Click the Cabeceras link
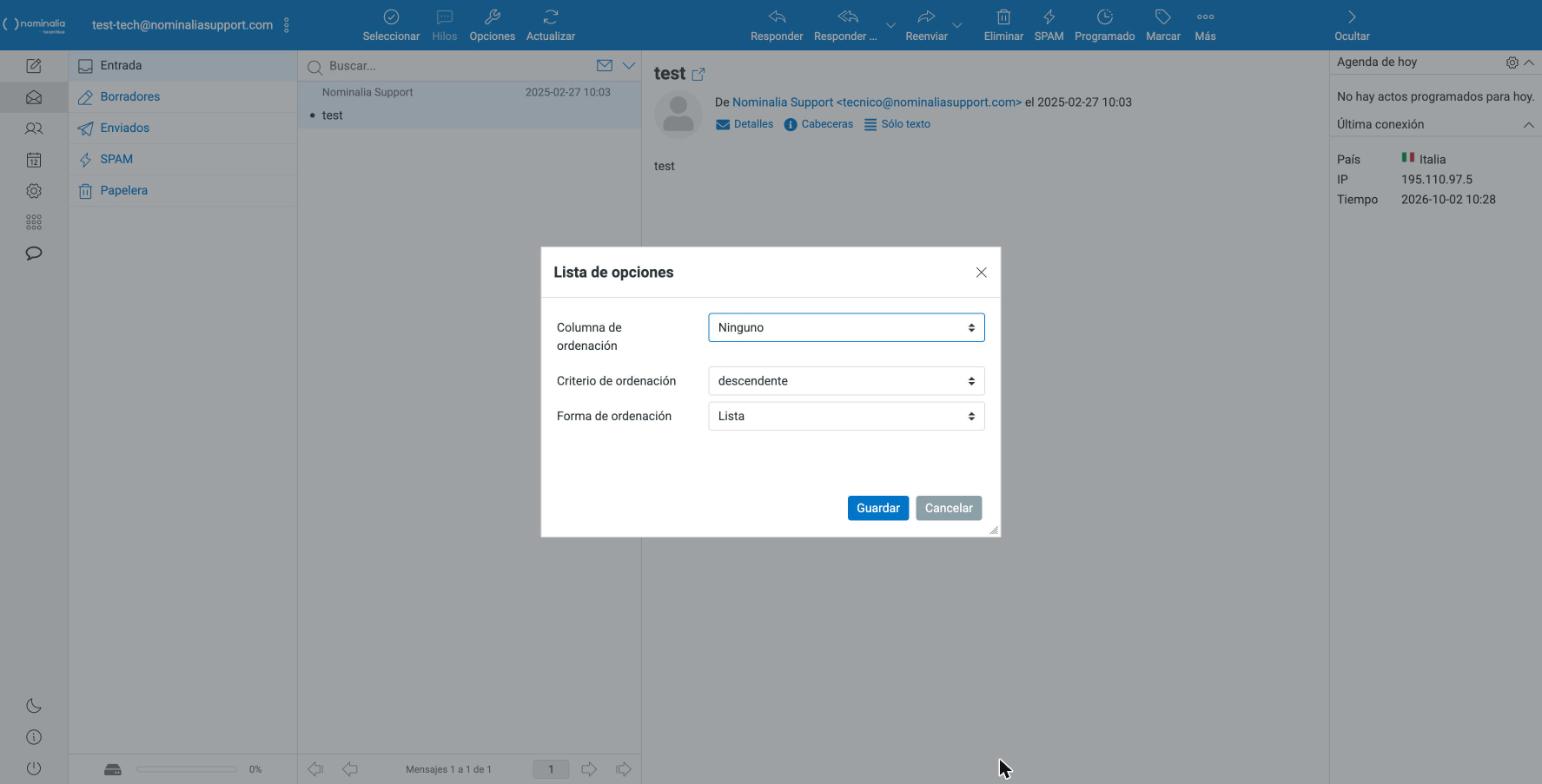The height and width of the screenshot is (784, 1542). click(x=818, y=125)
